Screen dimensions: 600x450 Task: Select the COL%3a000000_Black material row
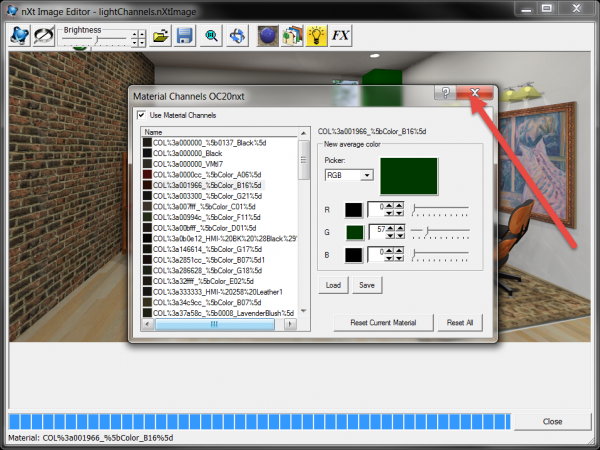(x=220, y=153)
